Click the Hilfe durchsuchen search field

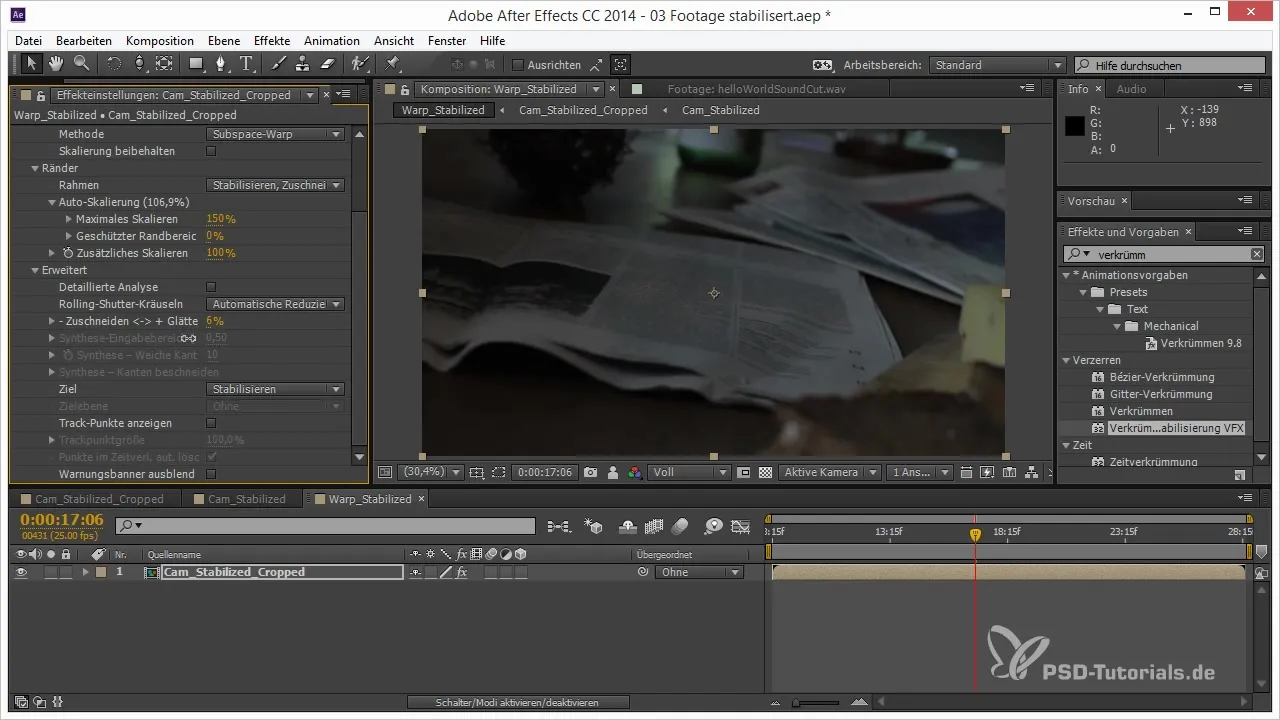[x=1171, y=65]
